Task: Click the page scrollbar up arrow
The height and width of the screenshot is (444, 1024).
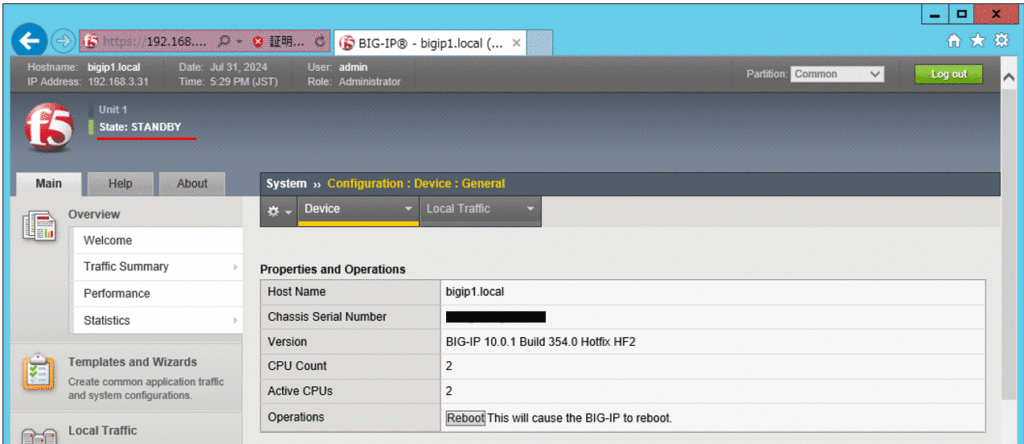Action: [x=1008, y=76]
